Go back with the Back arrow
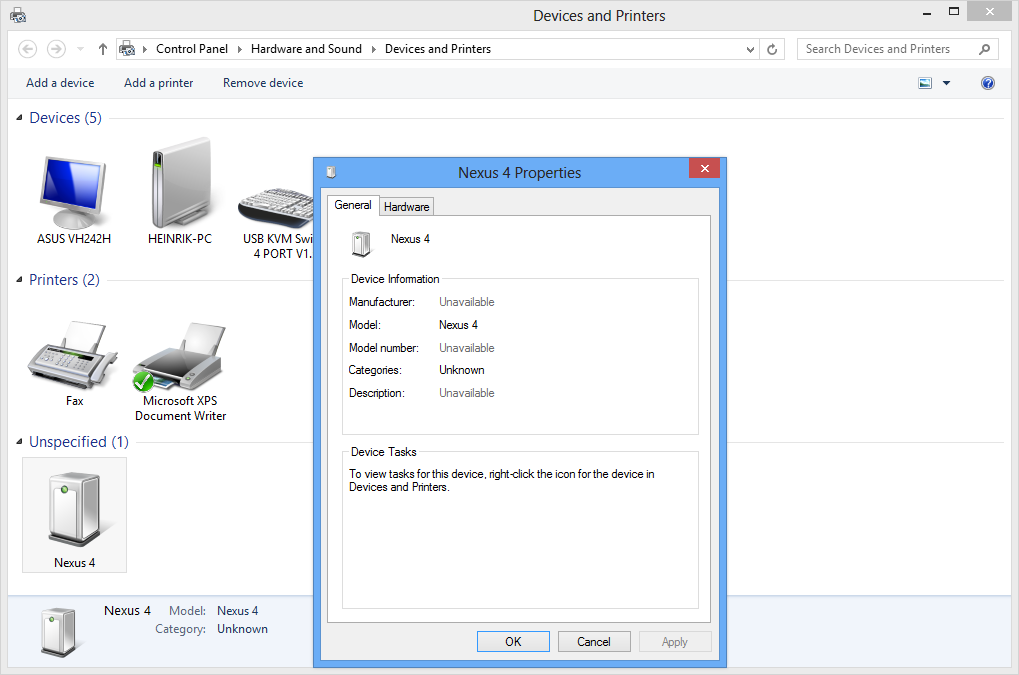The image size is (1019, 675). coord(27,49)
